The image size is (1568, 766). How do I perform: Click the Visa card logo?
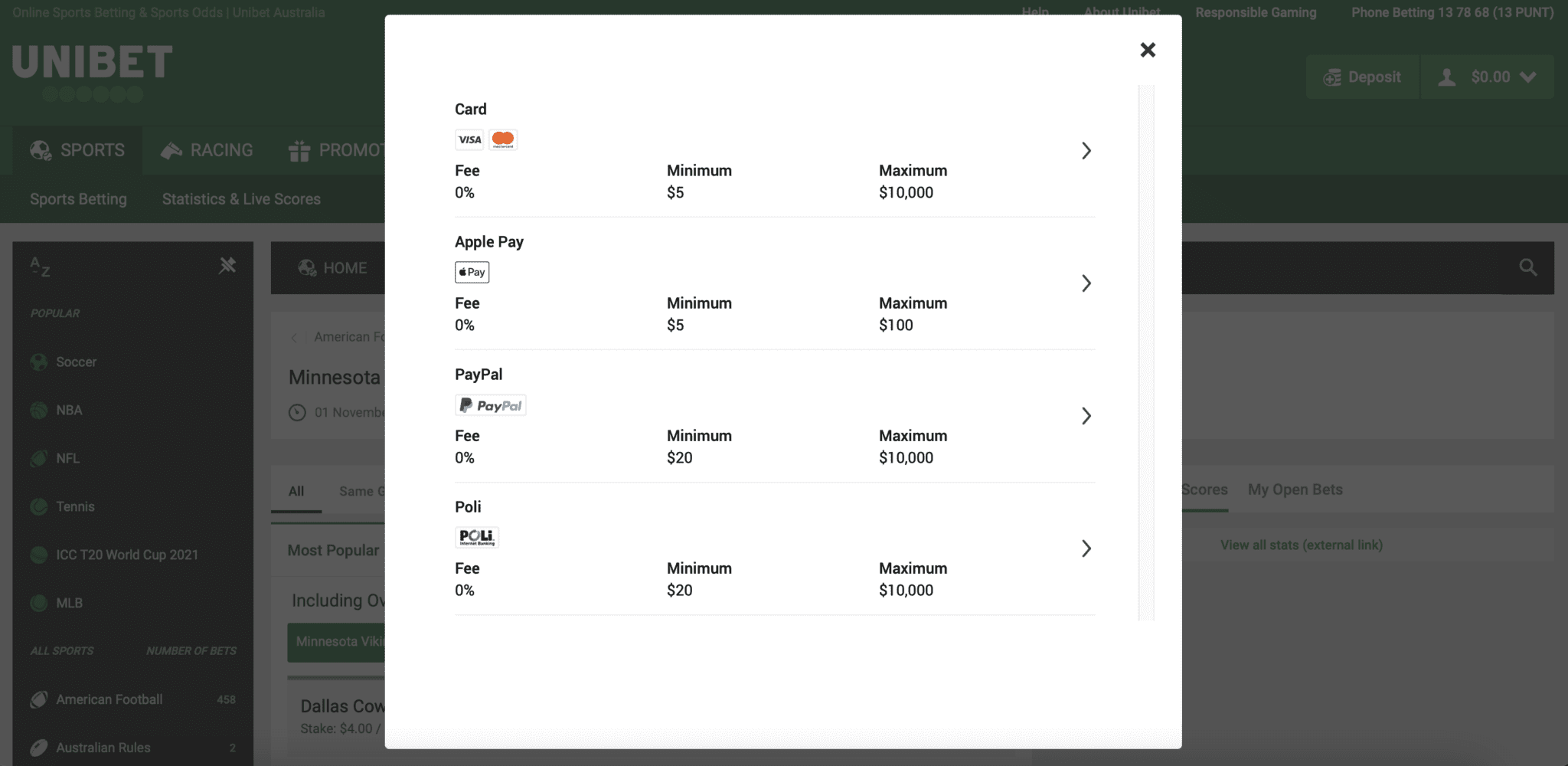tap(469, 139)
